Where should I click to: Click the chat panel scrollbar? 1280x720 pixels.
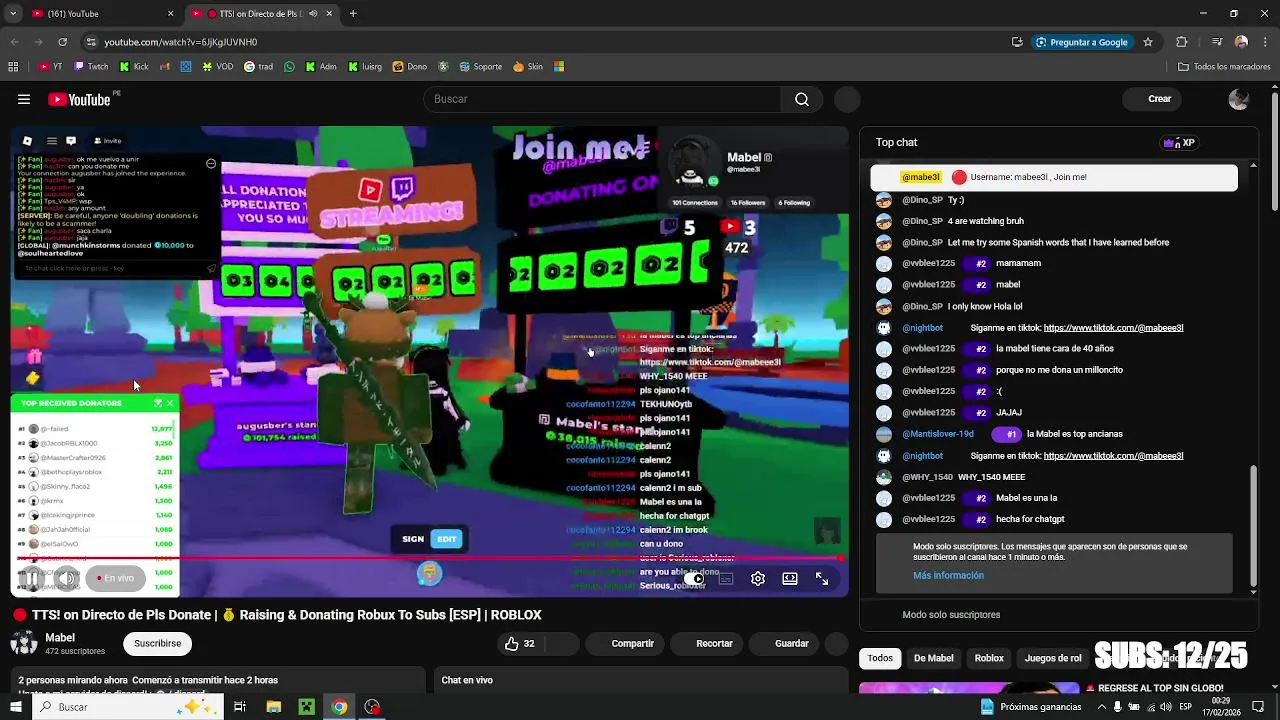point(1254,527)
